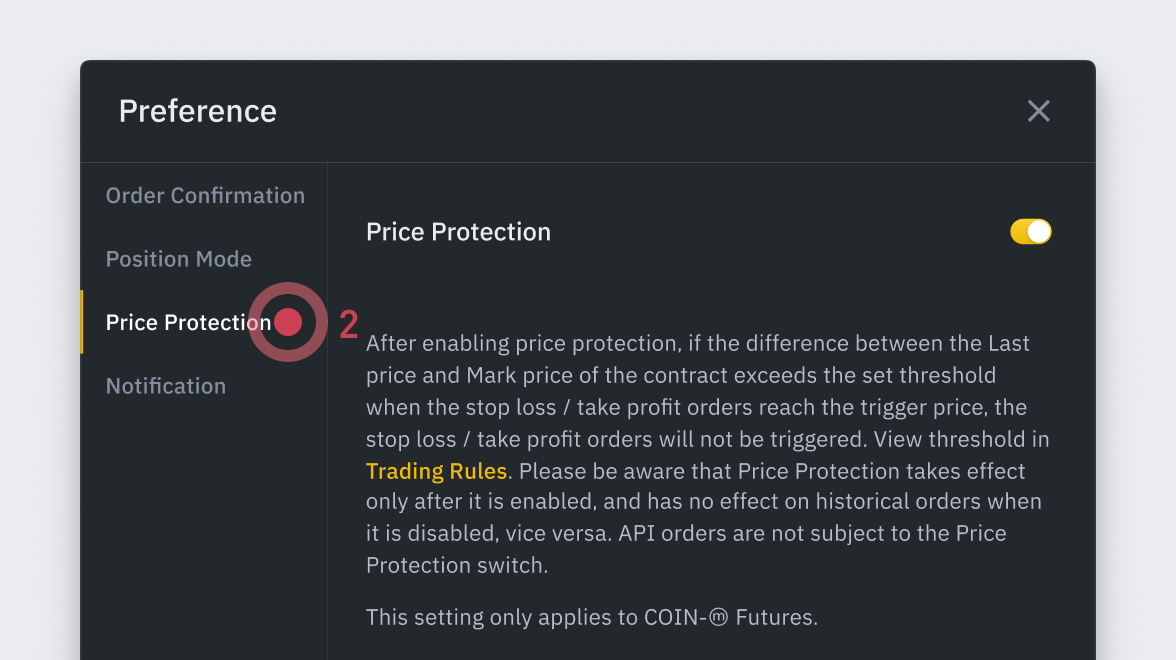
Task: Disable the Price Protection toggle switch
Action: pos(1031,232)
